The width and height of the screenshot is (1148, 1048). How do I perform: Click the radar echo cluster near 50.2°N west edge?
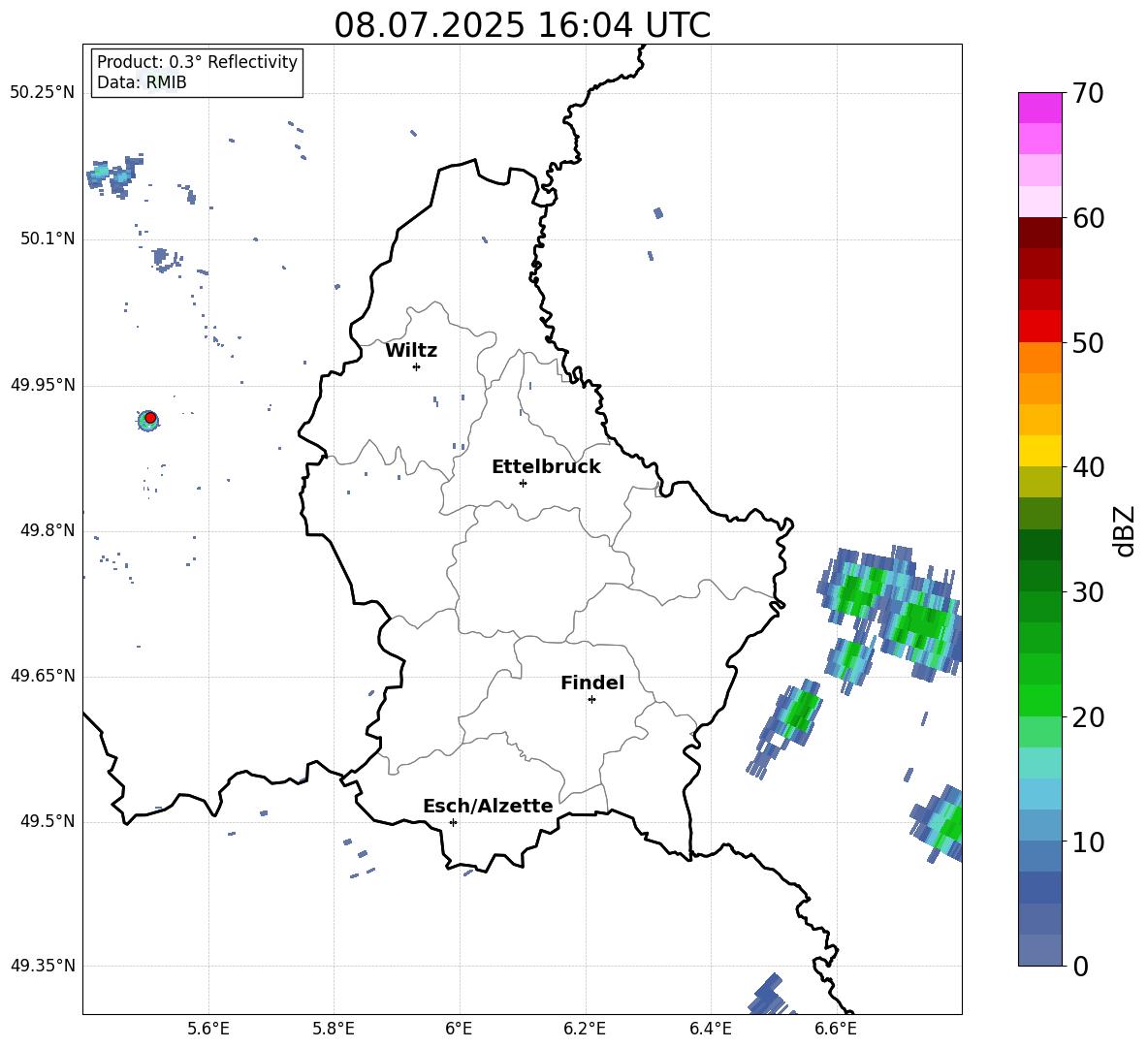coord(114,175)
